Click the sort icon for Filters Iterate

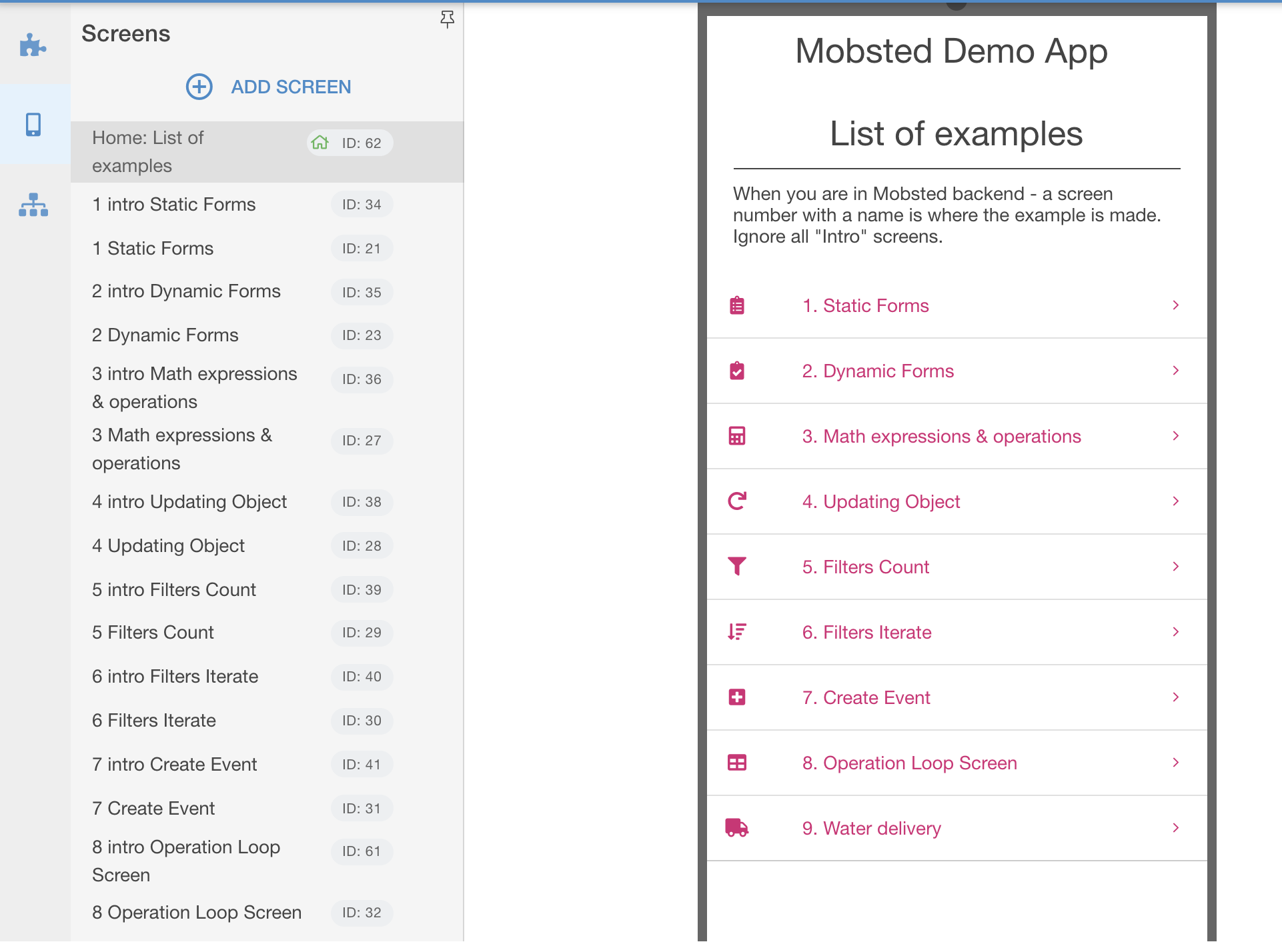pyautogui.click(x=737, y=632)
